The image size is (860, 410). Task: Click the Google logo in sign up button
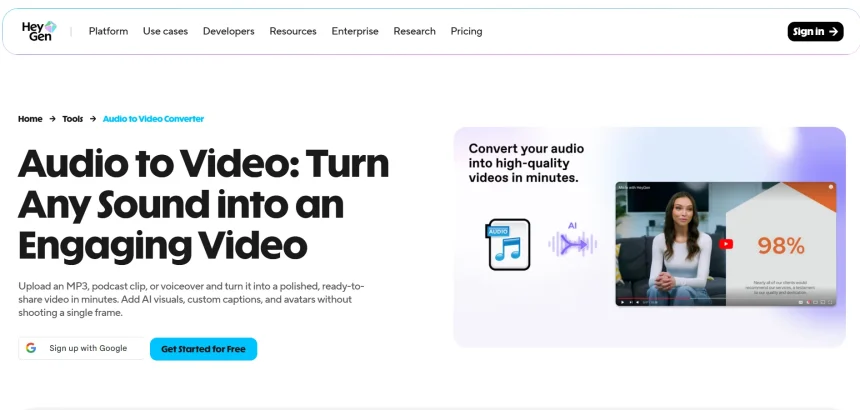tap(31, 348)
